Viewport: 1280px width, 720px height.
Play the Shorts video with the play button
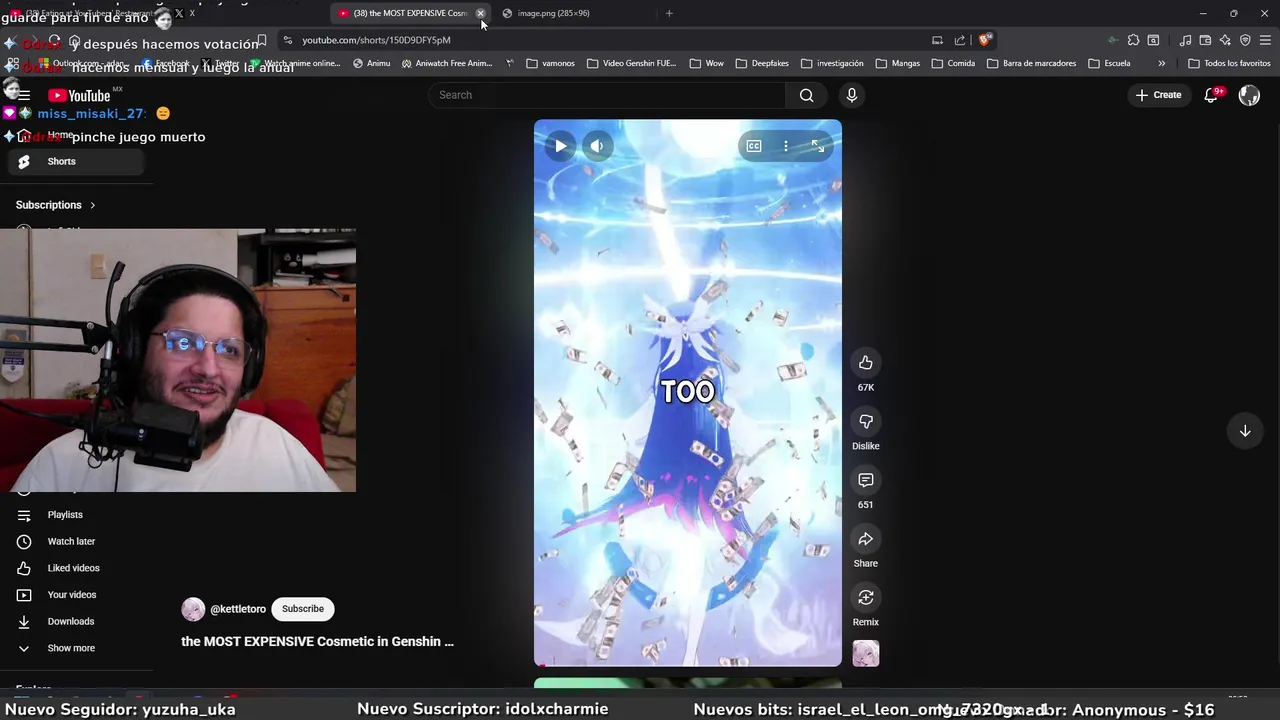(560, 146)
